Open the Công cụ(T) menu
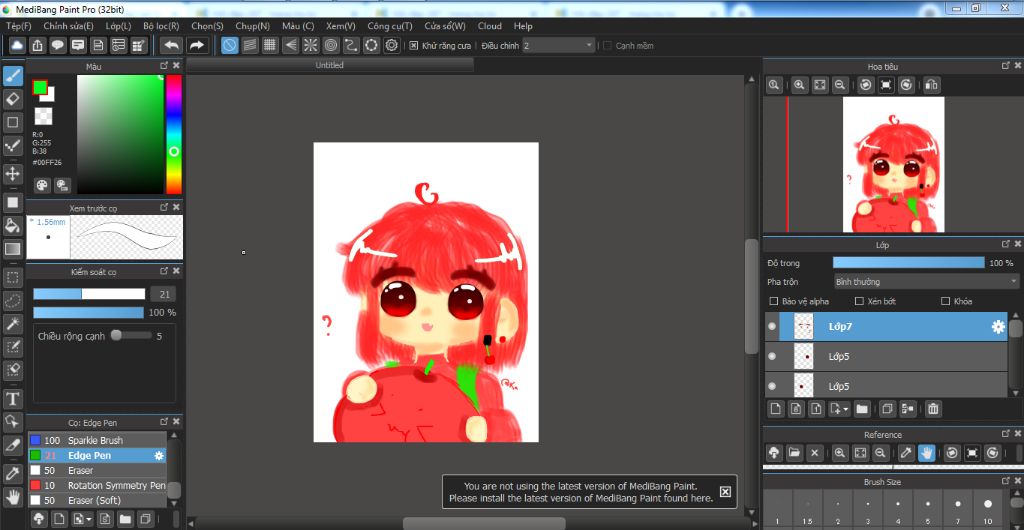1024x530 pixels. [x=390, y=26]
